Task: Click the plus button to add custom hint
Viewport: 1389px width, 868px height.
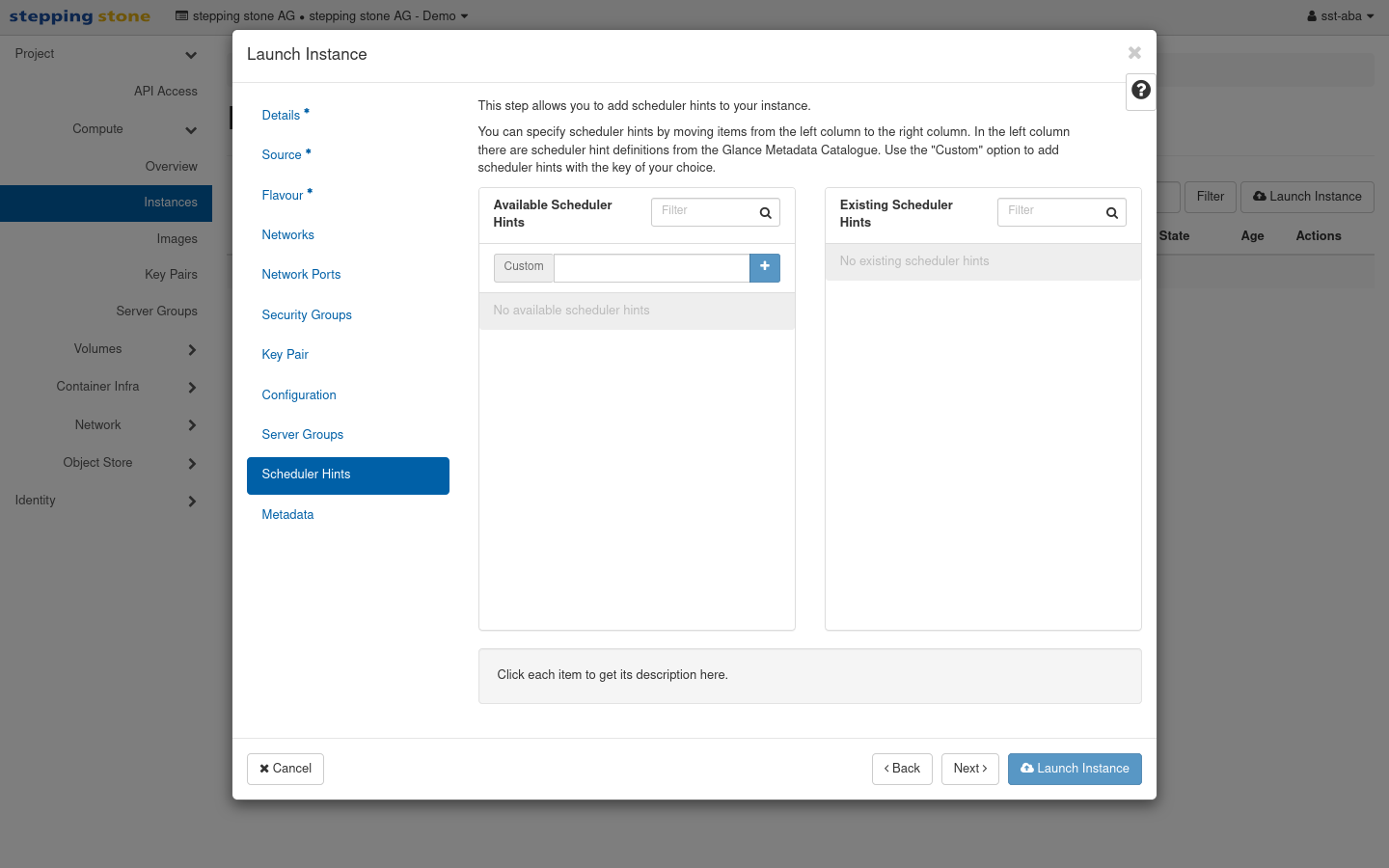Action: [765, 267]
